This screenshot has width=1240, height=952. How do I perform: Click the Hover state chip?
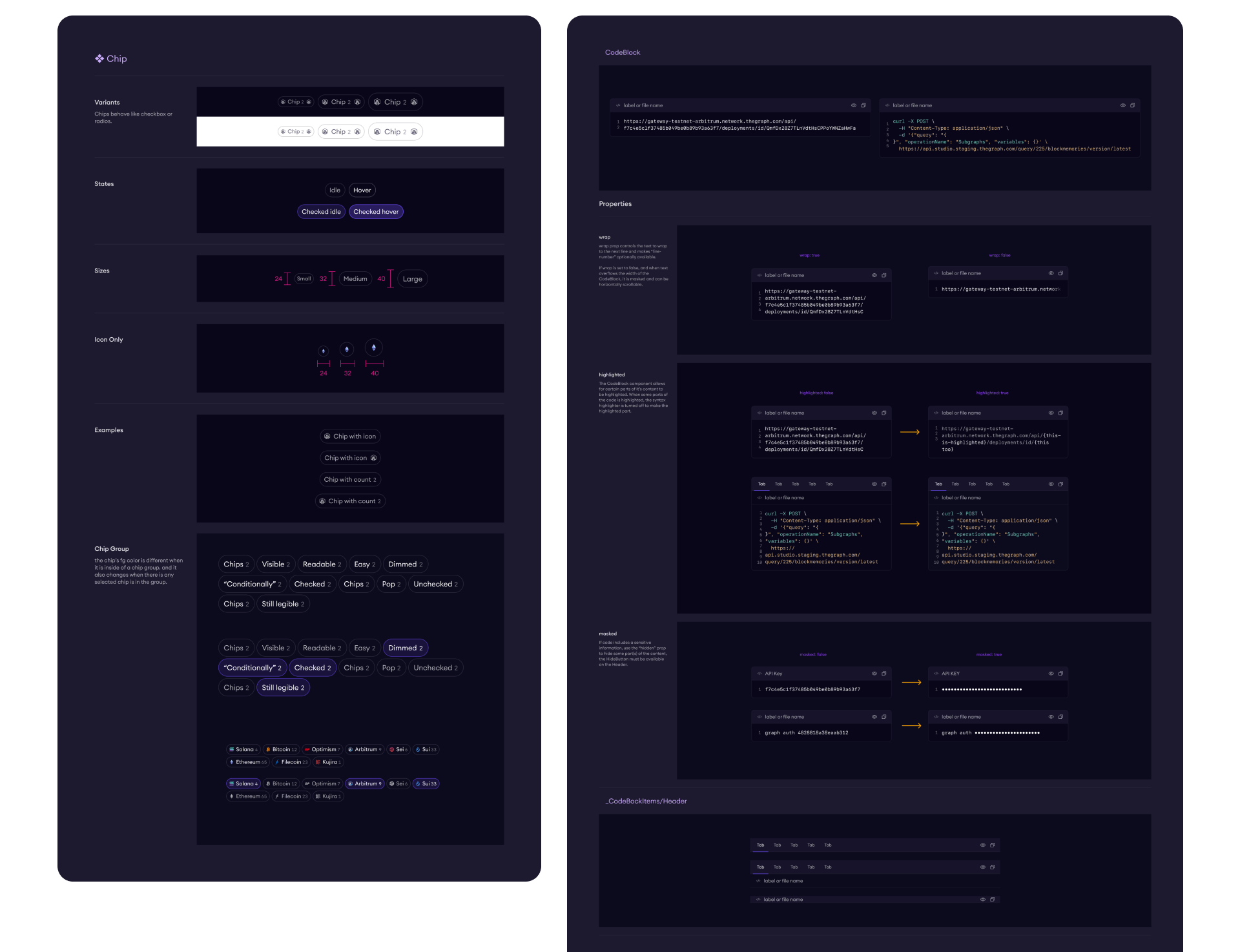362,190
